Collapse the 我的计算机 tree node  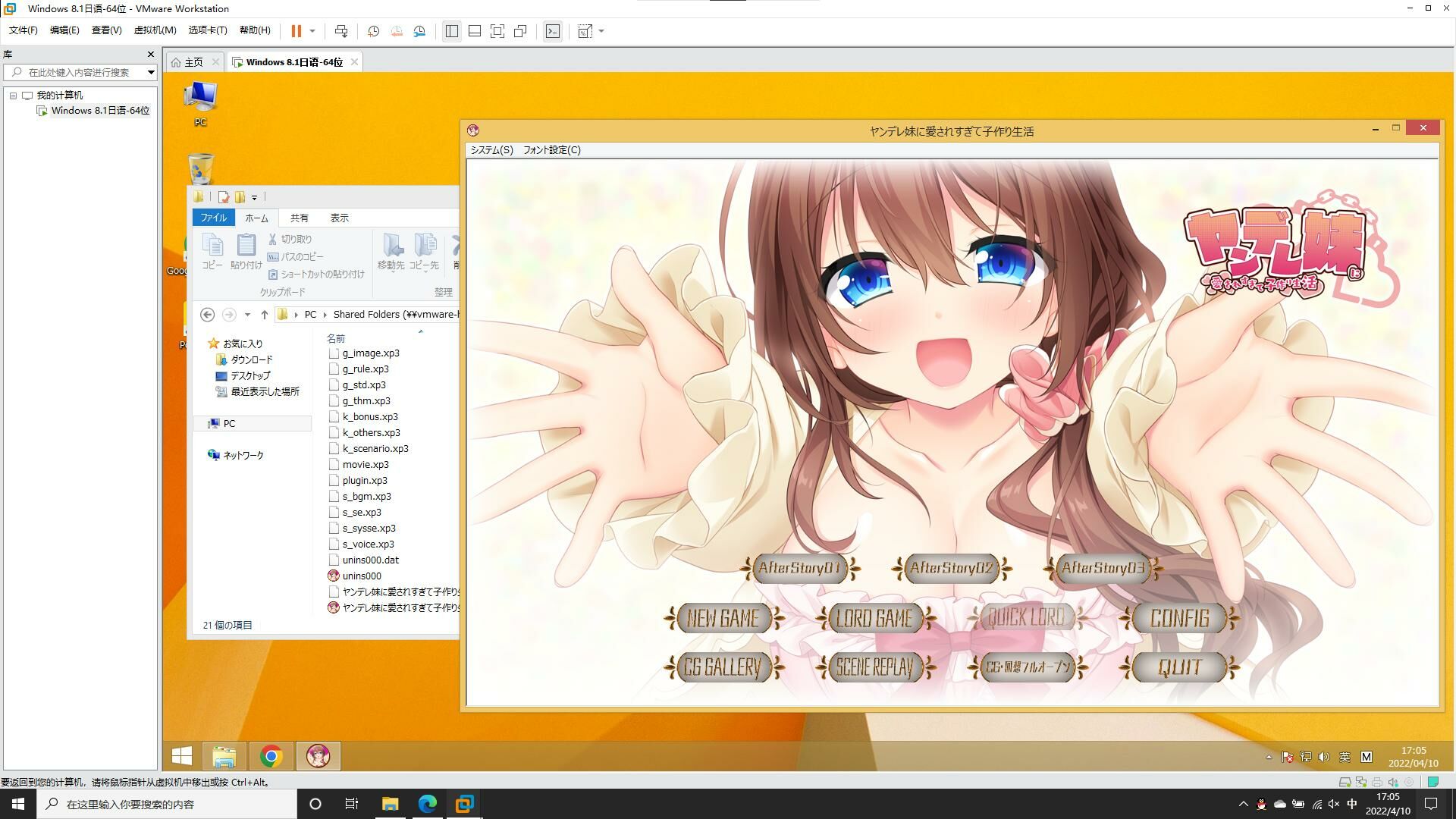click(13, 96)
